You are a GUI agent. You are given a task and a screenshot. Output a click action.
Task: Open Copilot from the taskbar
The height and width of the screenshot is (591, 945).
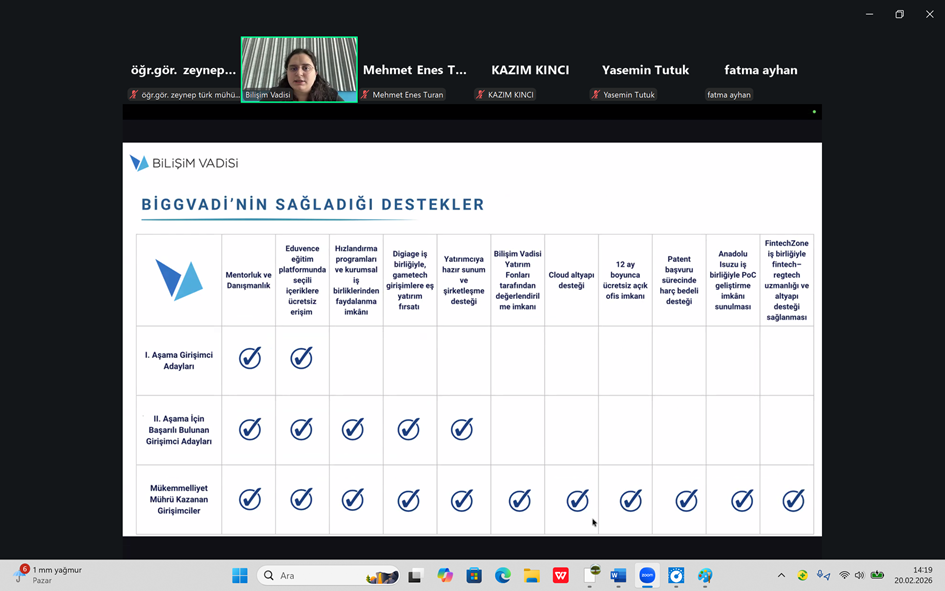click(x=445, y=575)
